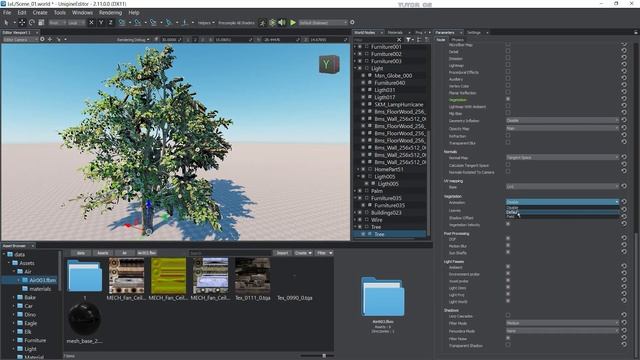Click the orientation cube labeled Y
The height and width of the screenshot is (360, 640).
click(x=329, y=64)
